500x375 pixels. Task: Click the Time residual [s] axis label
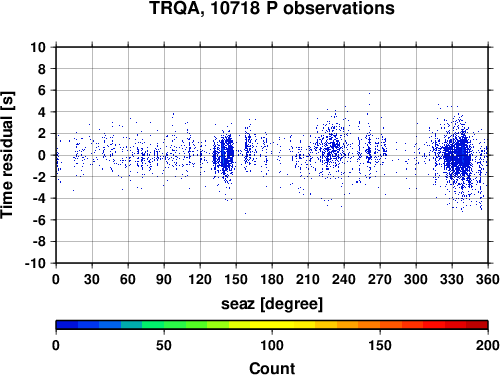point(7,155)
